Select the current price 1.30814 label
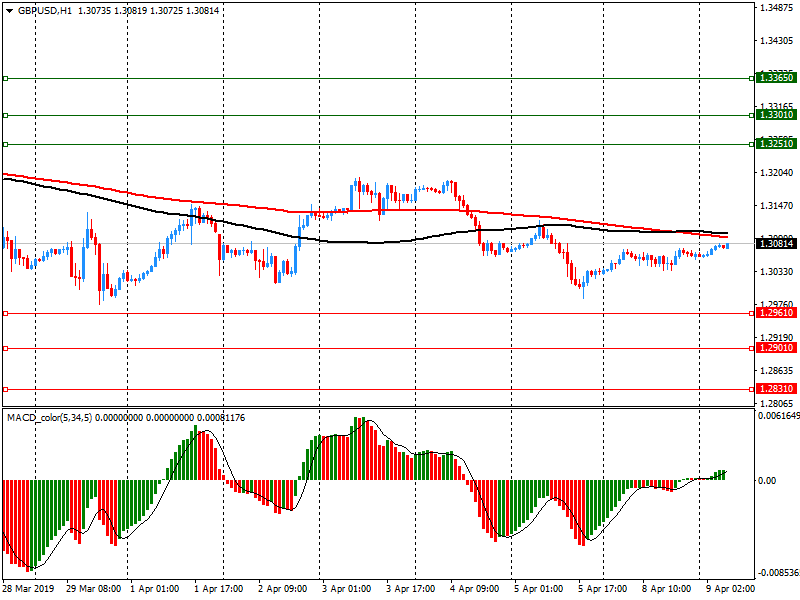Viewport: 800px width, 600px height. (776, 244)
